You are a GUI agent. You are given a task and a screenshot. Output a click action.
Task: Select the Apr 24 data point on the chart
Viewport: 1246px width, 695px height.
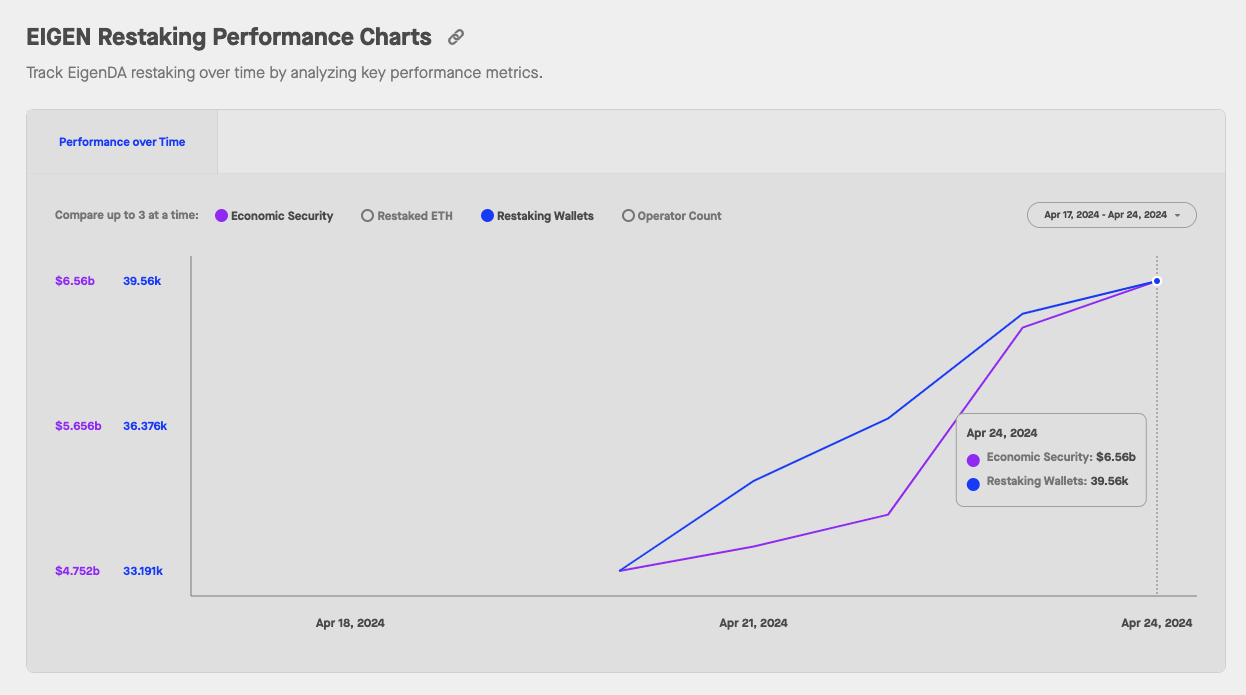[1157, 281]
